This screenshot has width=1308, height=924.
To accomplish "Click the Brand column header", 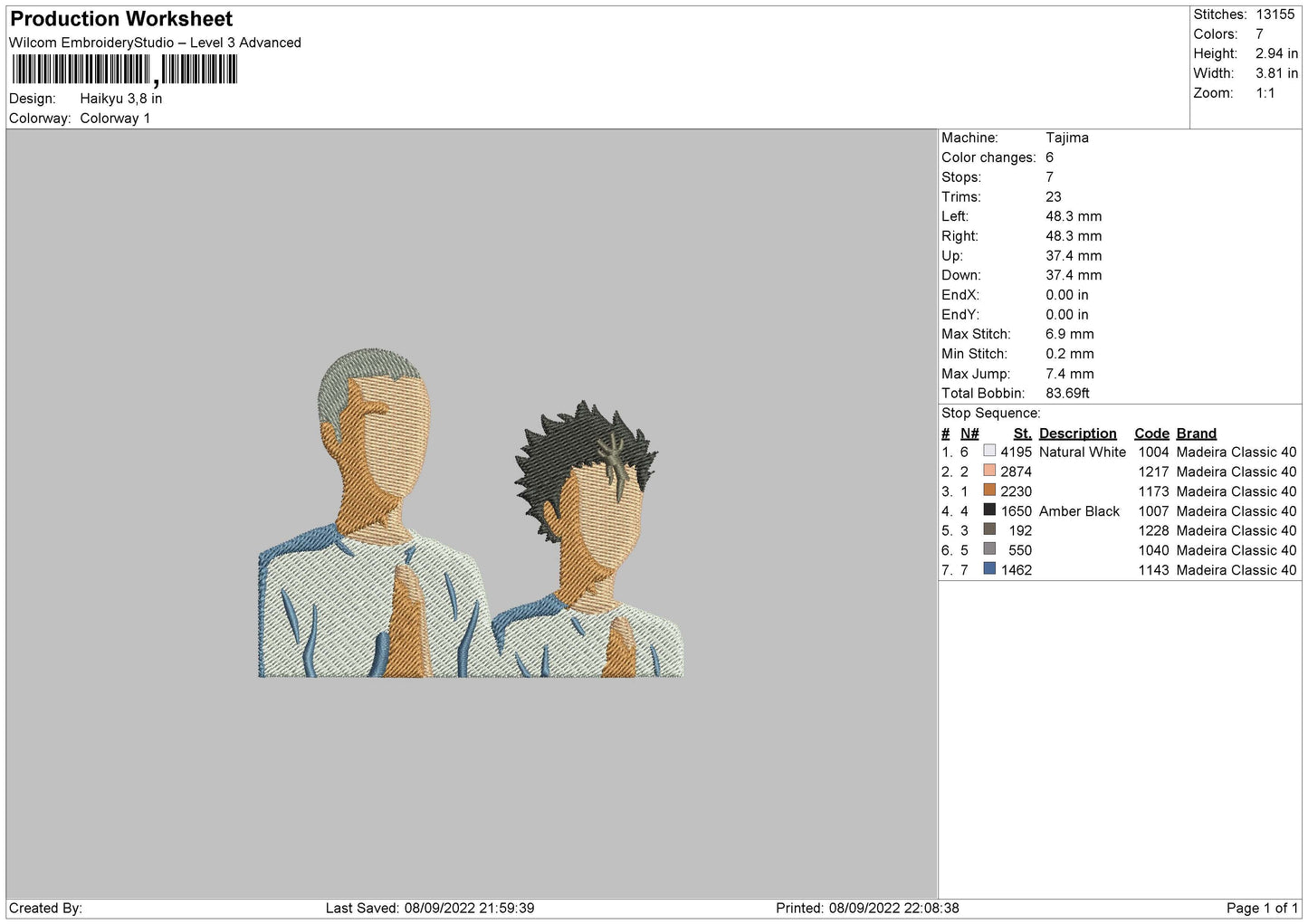I will pyautogui.click(x=1196, y=433).
